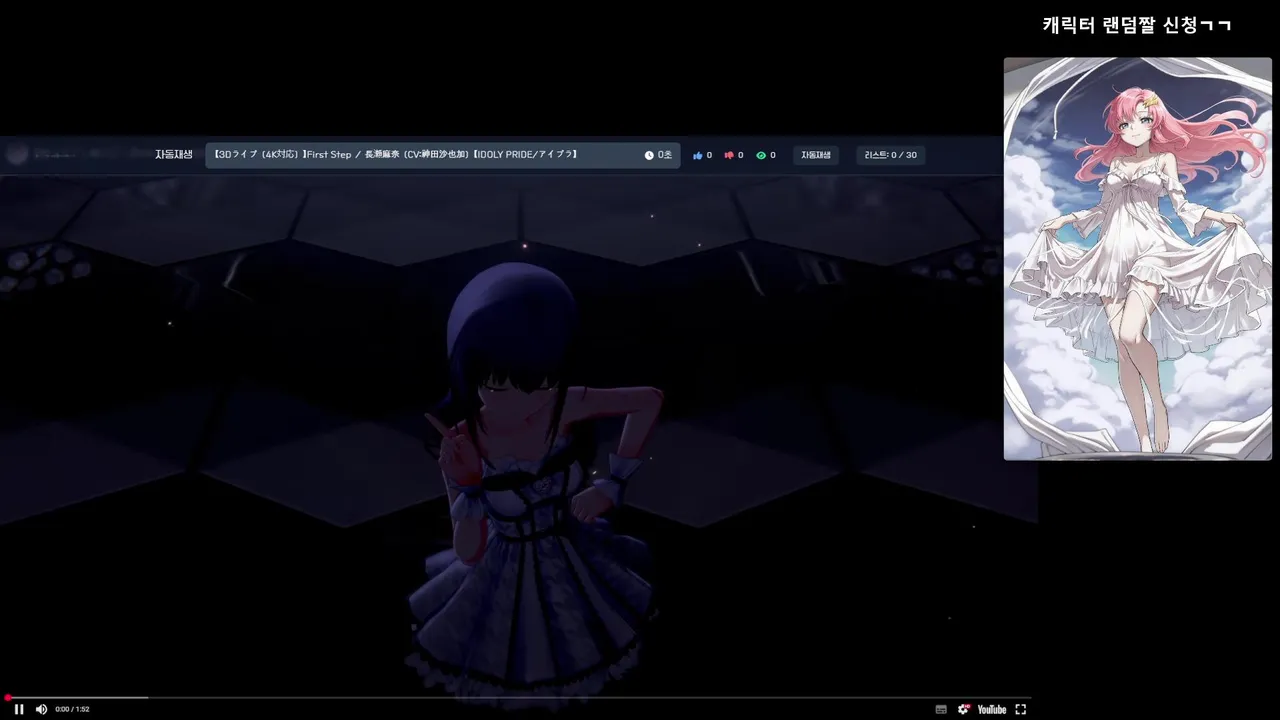This screenshot has width=1280, height=720.
Task: Mute the video volume speaker icon
Action: [41, 709]
